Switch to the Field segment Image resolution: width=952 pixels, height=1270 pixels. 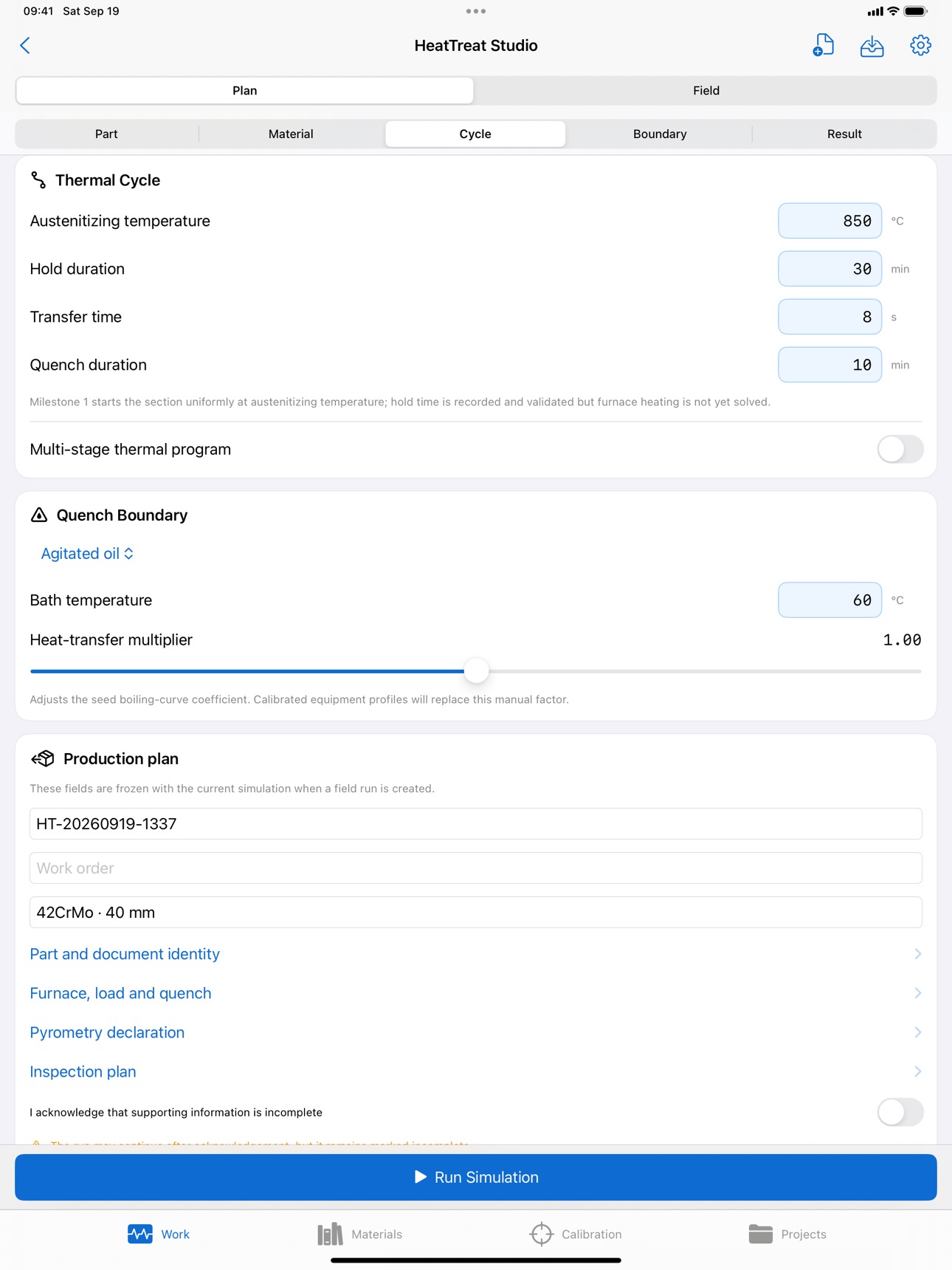(706, 91)
